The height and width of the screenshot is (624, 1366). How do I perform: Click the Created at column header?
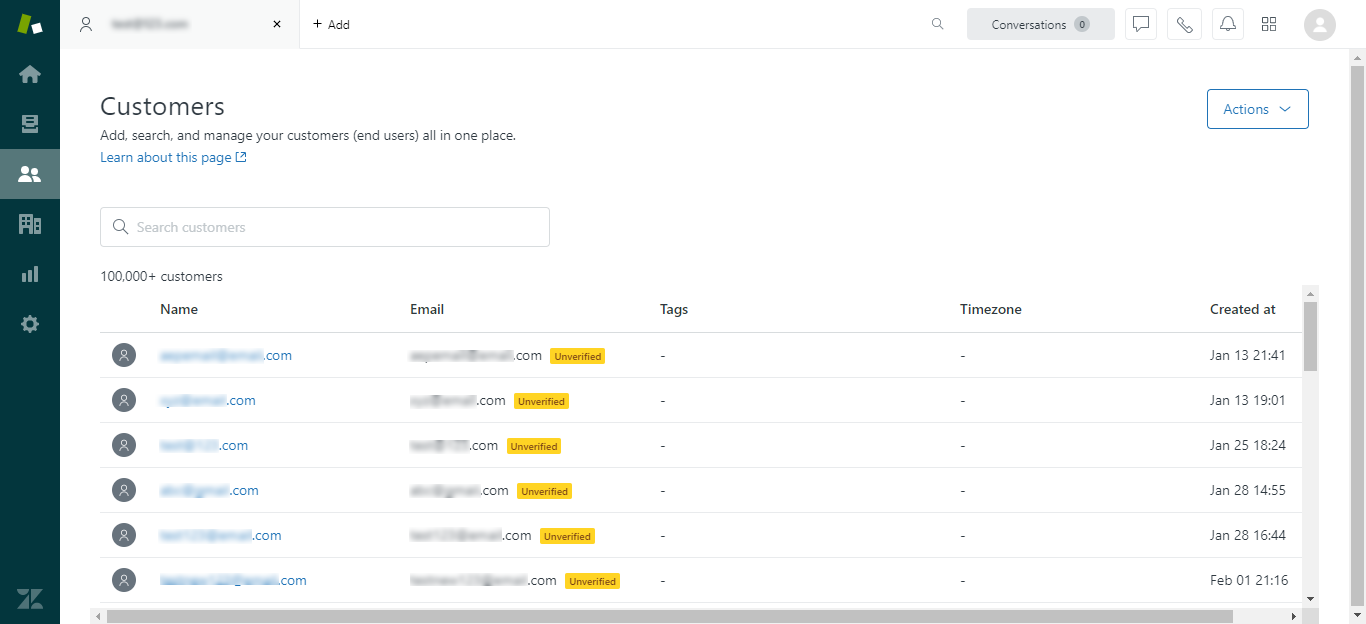[1242, 310]
